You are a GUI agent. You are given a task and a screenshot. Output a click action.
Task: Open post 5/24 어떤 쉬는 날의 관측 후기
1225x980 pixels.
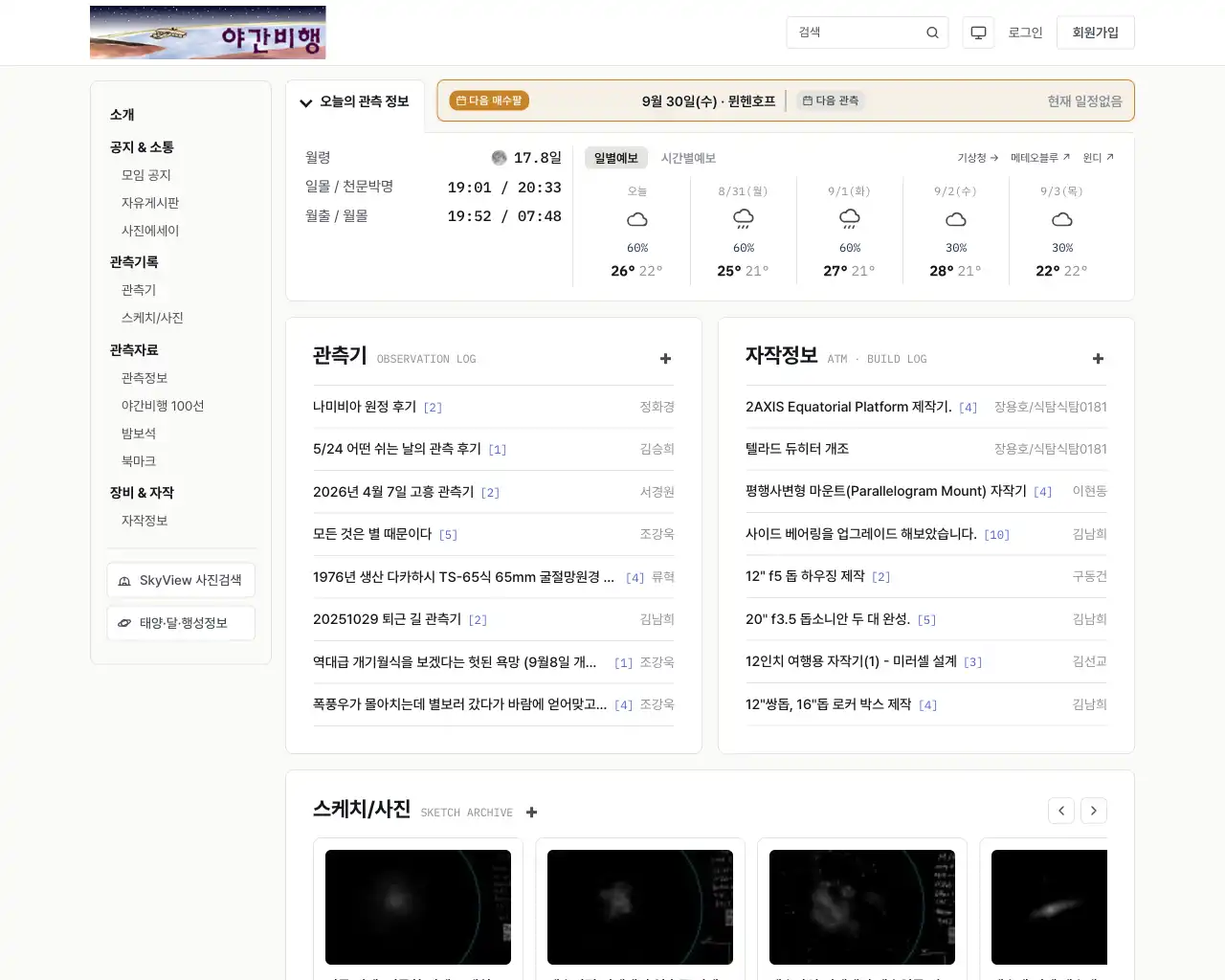pos(397,449)
